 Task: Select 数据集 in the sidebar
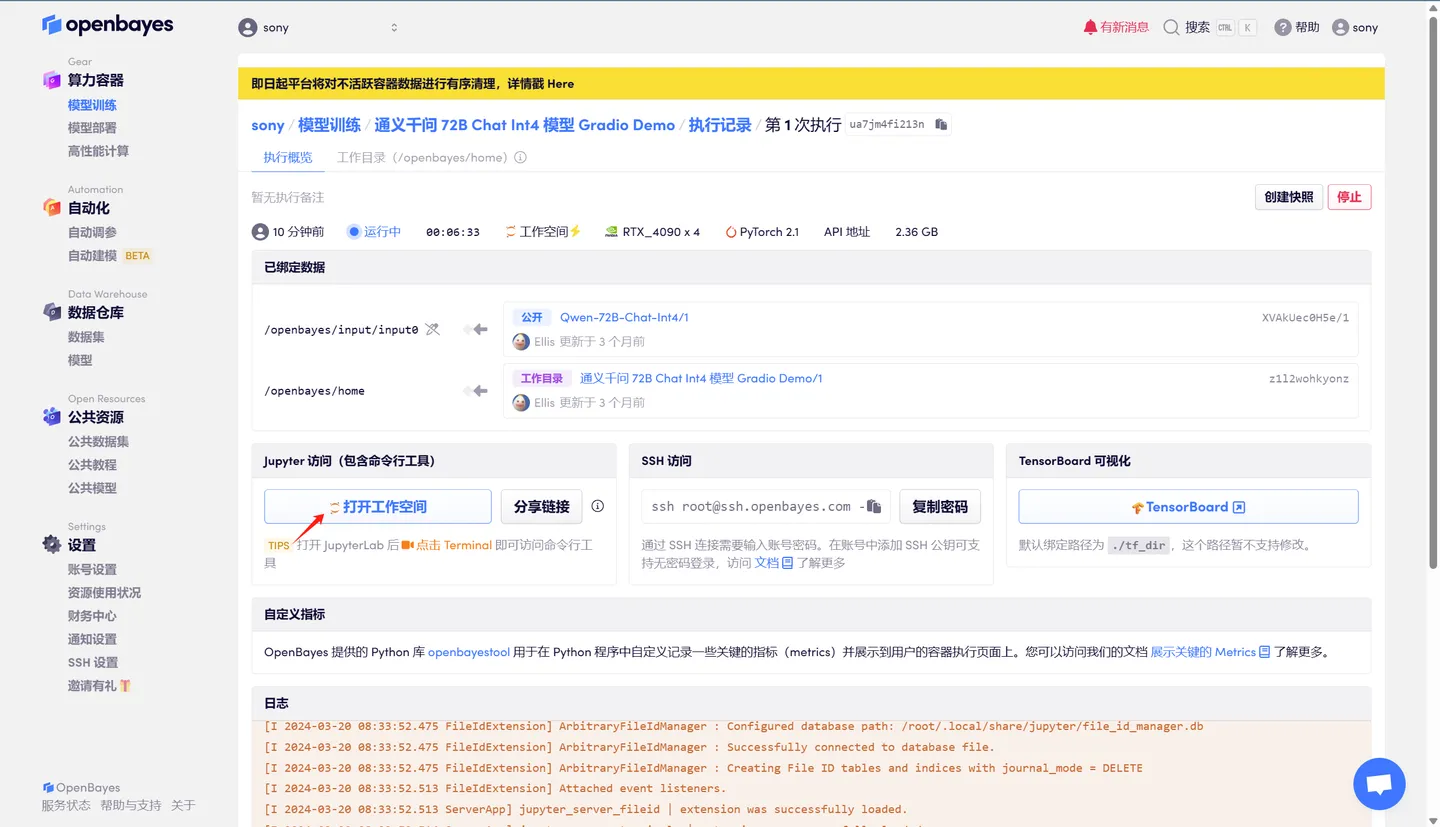(x=86, y=337)
